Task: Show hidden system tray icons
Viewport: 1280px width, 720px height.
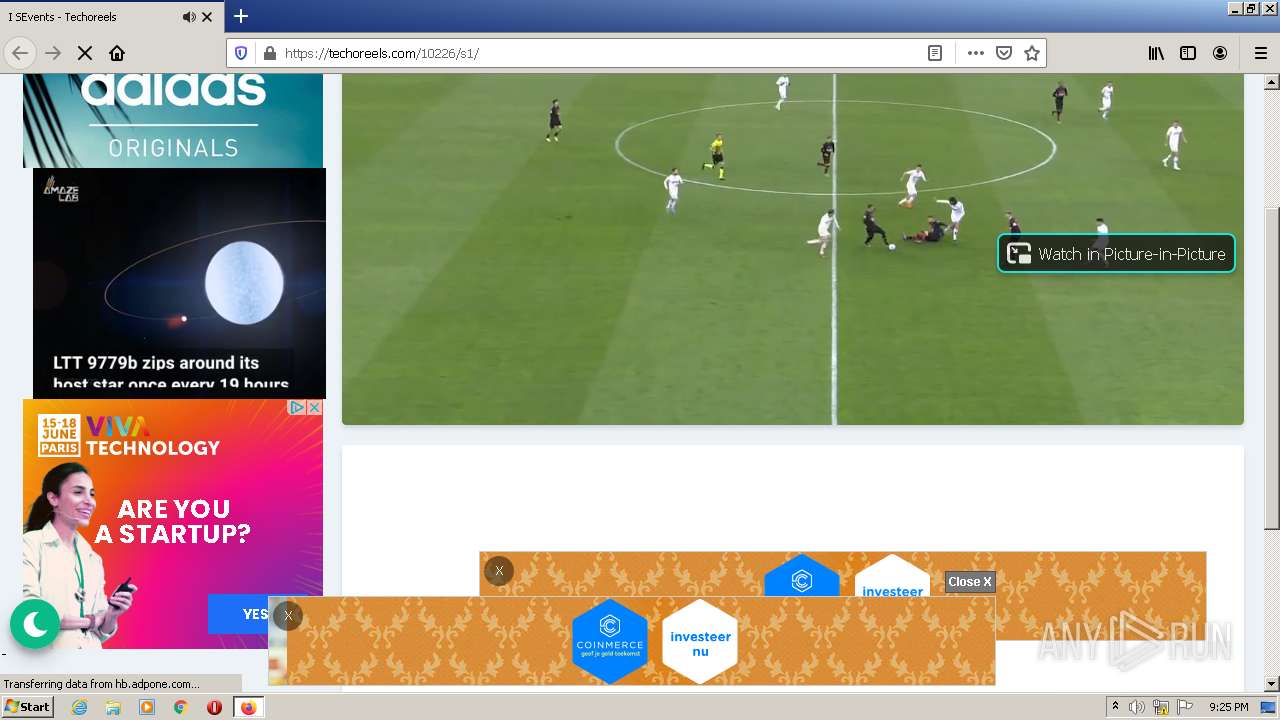Action: coord(1115,707)
